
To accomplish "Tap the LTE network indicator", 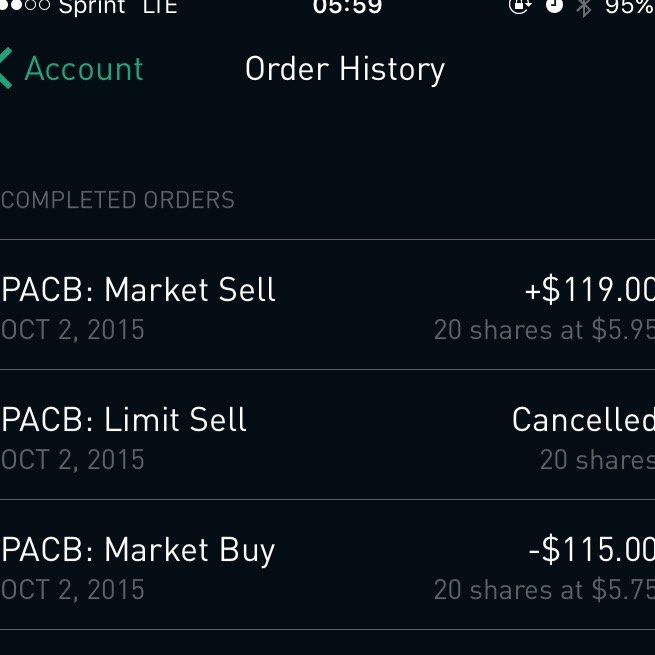I will [x=158, y=7].
